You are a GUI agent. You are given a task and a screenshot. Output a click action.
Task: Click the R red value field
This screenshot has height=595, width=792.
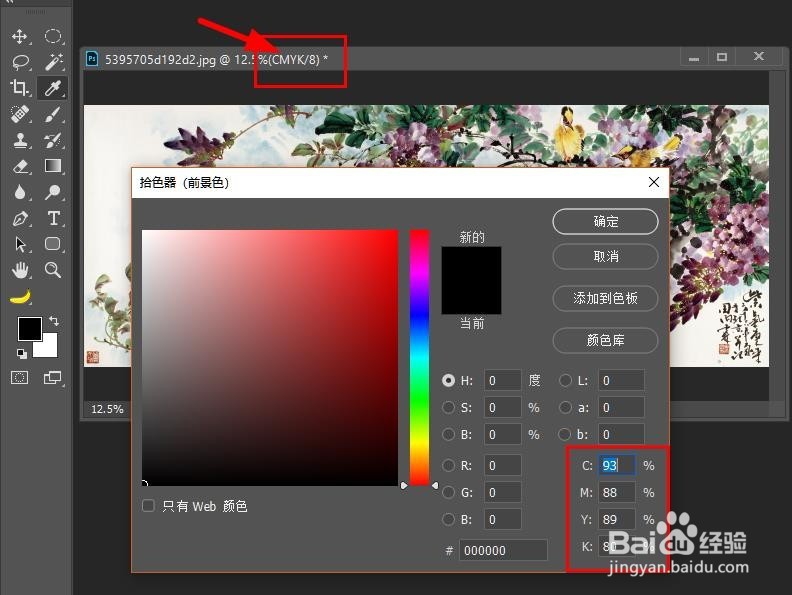pos(503,465)
